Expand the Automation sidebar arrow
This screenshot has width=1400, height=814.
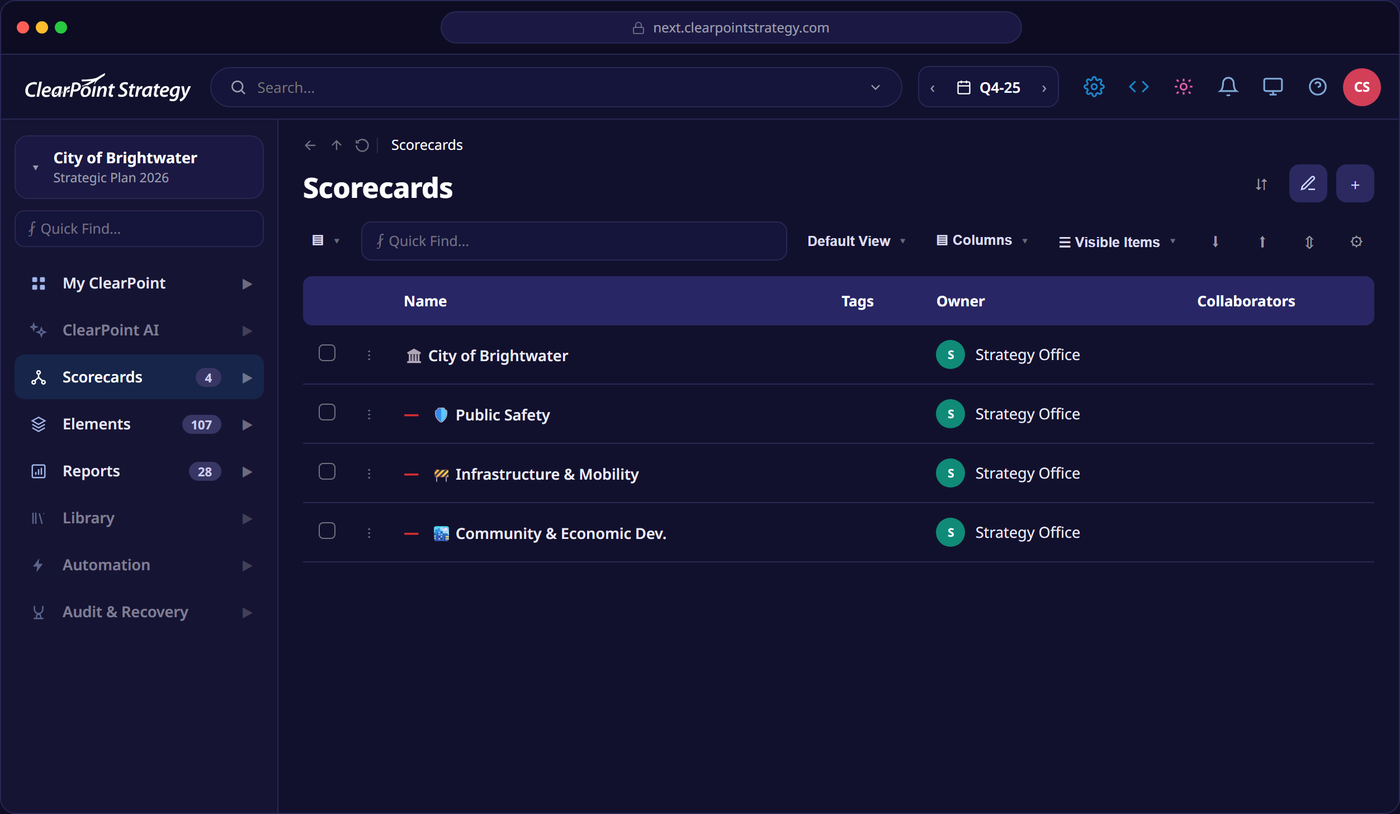(247, 566)
